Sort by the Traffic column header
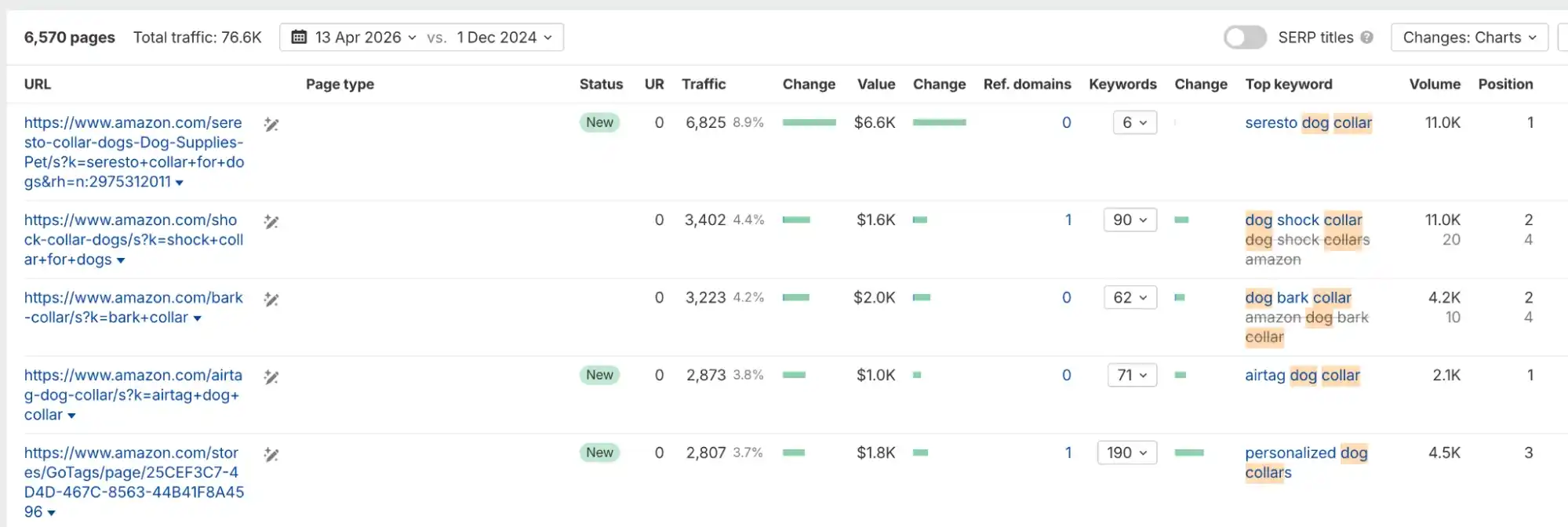The image size is (1568, 527). click(x=704, y=84)
